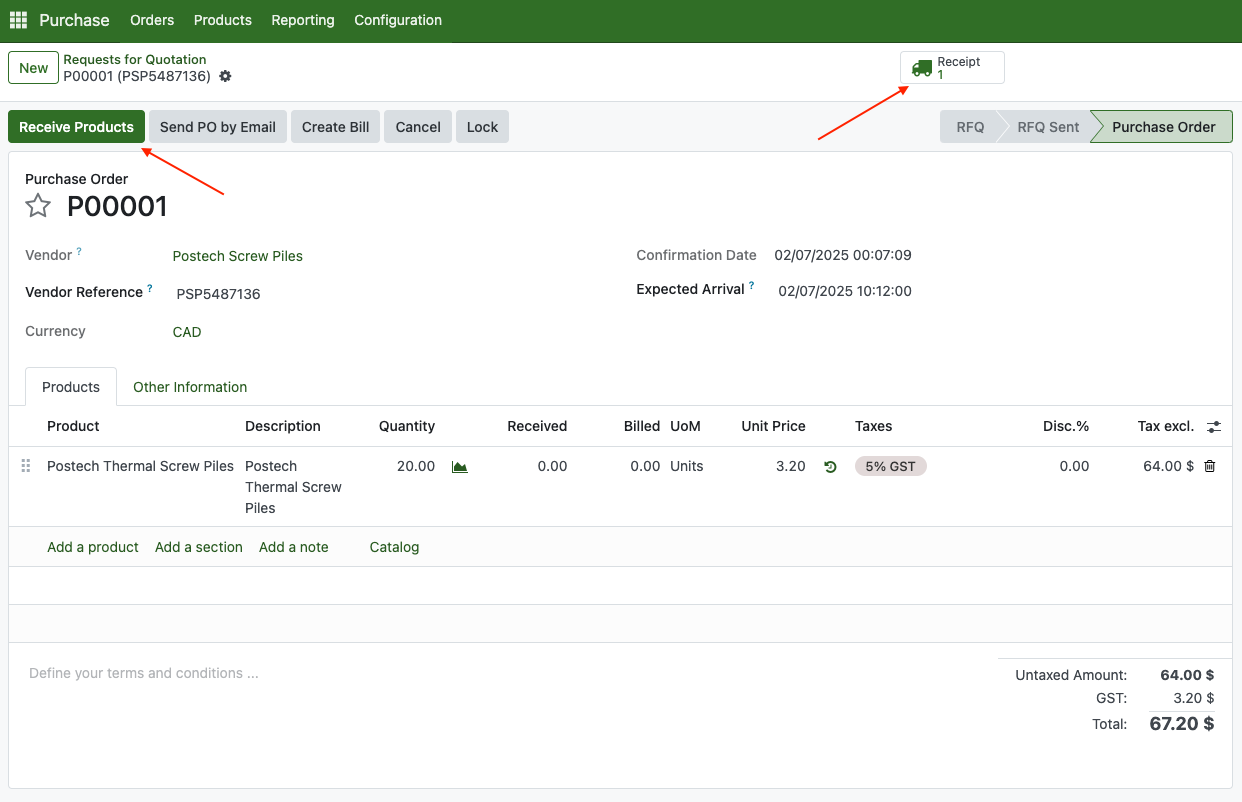Delete the product line with trash icon
Image resolution: width=1242 pixels, height=802 pixels.
pyautogui.click(x=1210, y=466)
